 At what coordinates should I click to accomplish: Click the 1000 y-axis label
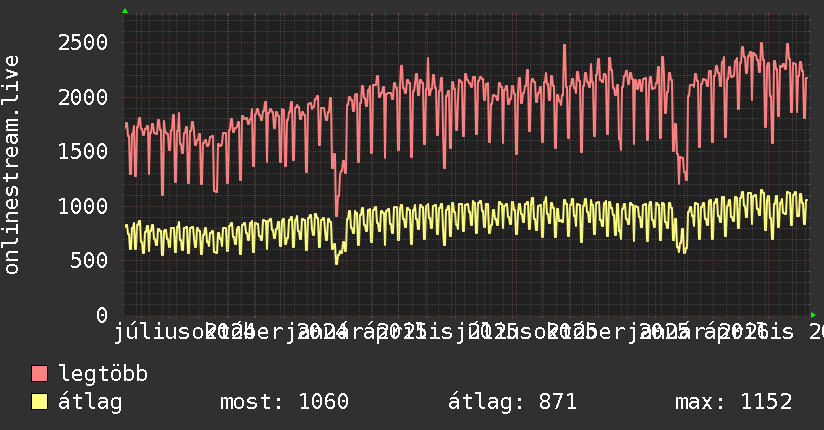click(83, 206)
